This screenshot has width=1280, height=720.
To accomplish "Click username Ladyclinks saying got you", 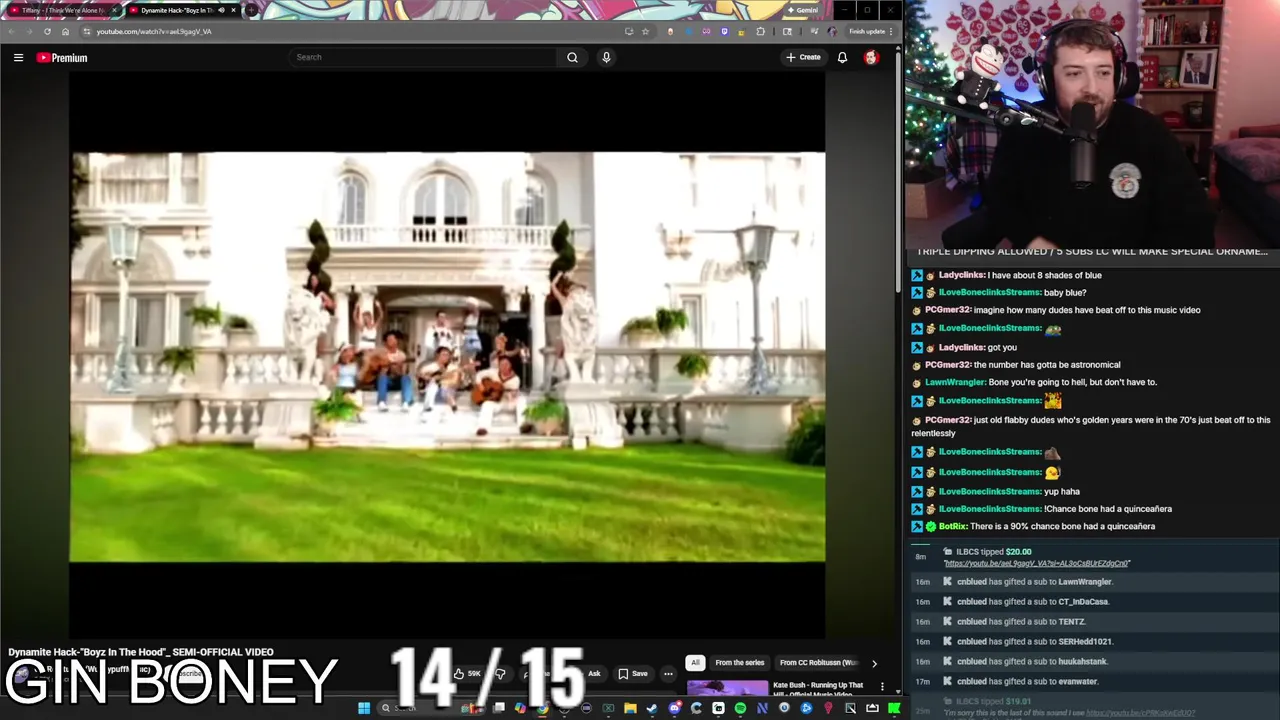I will tap(962, 347).
